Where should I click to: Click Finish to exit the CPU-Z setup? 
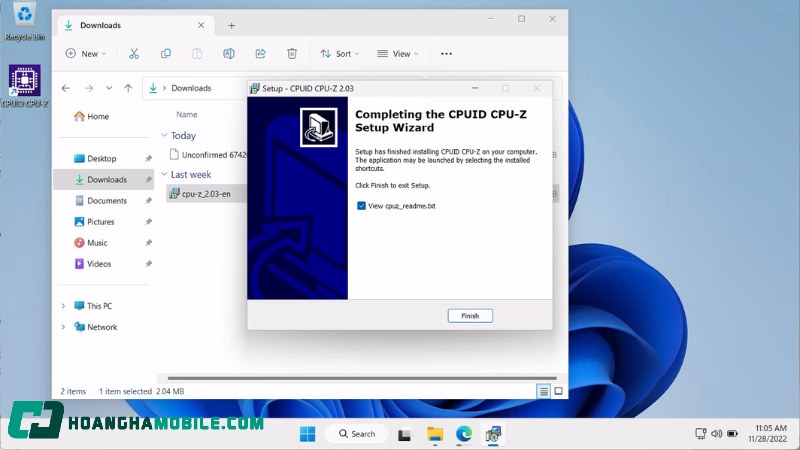tap(470, 315)
